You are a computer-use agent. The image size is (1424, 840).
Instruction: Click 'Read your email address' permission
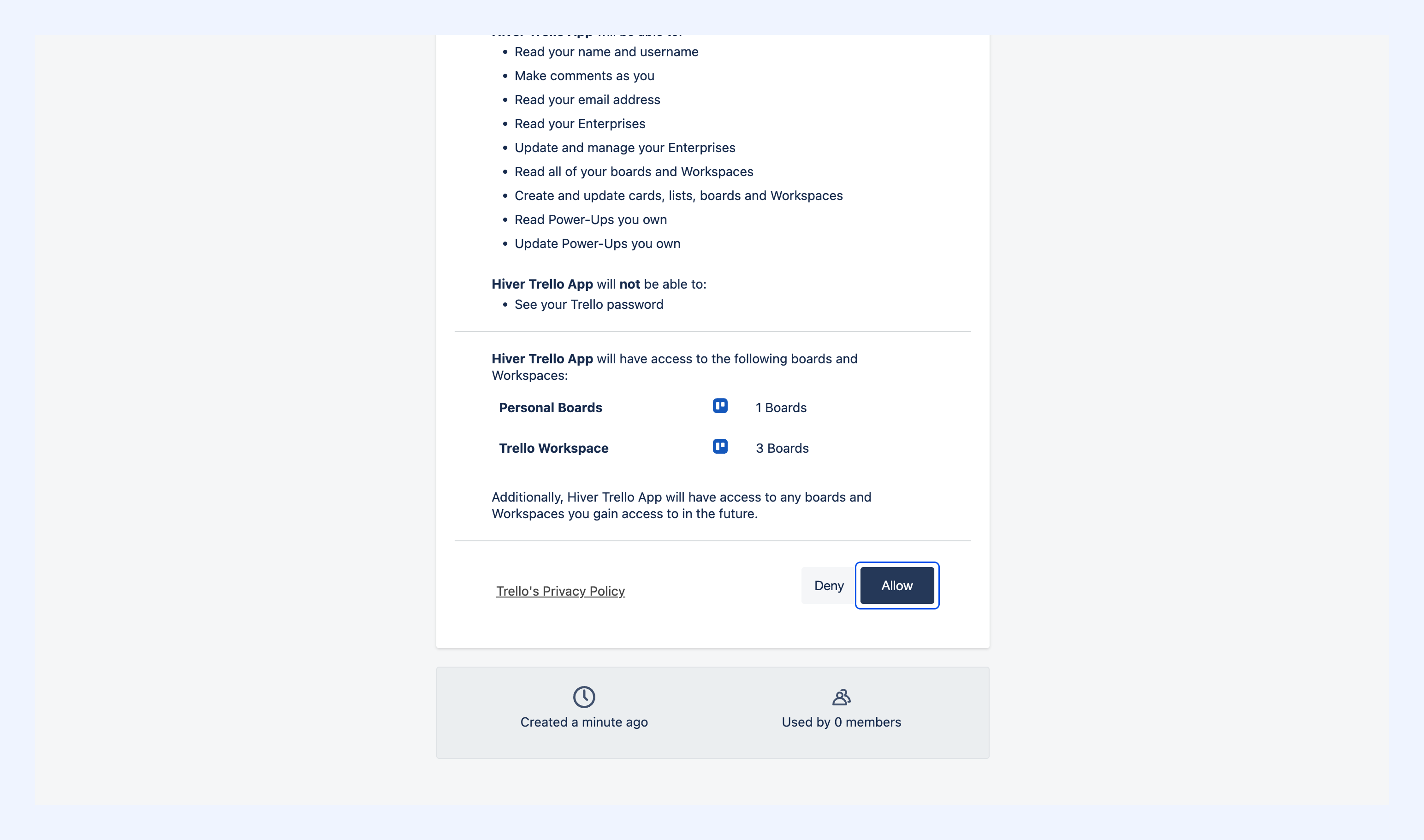pyautogui.click(x=587, y=100)
